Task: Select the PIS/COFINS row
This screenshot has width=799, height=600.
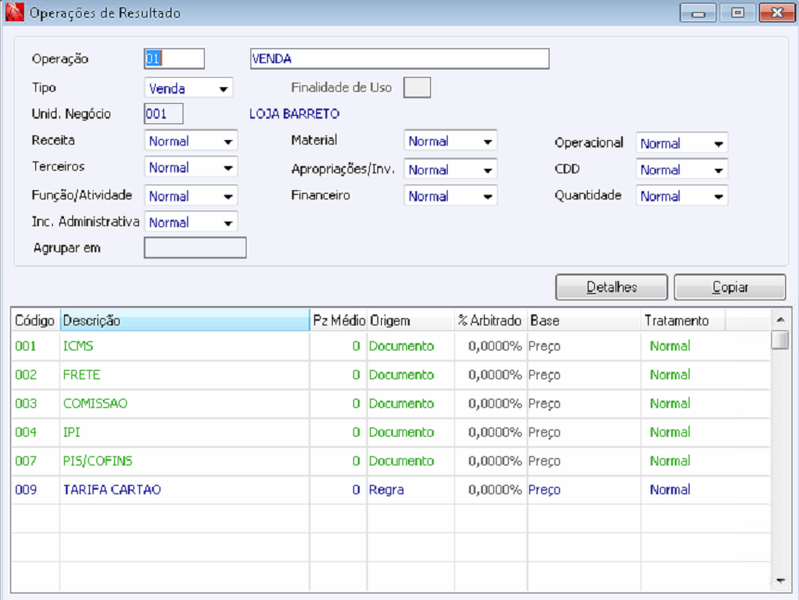Action: tap(390, 461)
